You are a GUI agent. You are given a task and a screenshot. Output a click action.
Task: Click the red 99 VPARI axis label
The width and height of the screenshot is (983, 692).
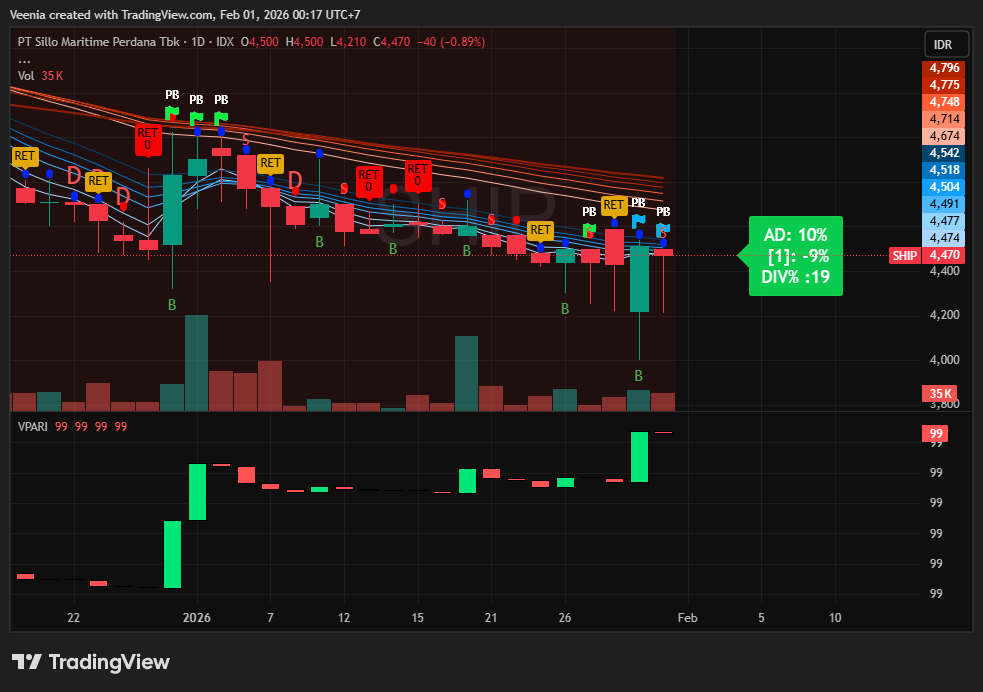click(935, 433)
